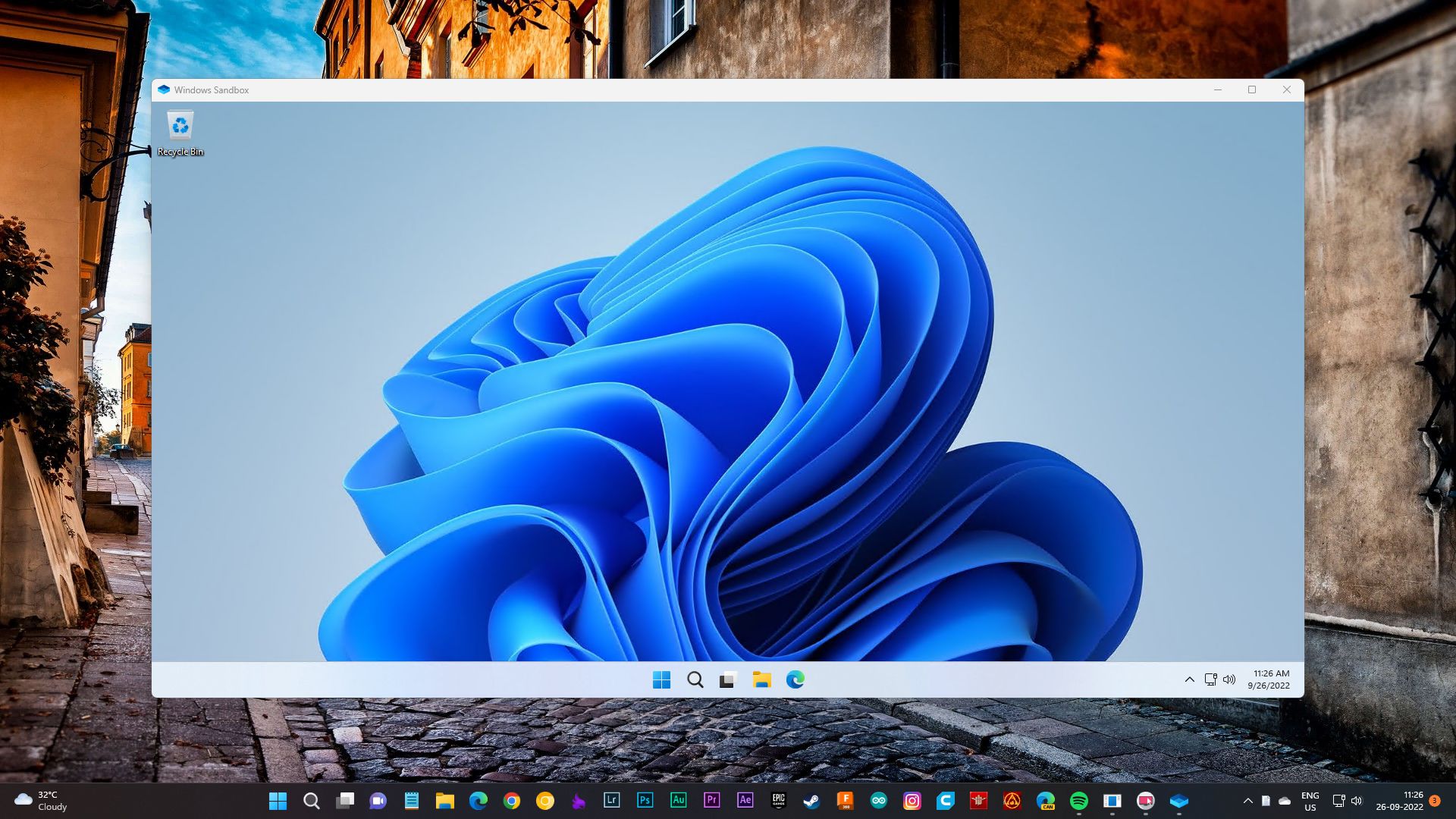
Task: Open OneDrive from the system tray
Action: (x=1285, y=801)
